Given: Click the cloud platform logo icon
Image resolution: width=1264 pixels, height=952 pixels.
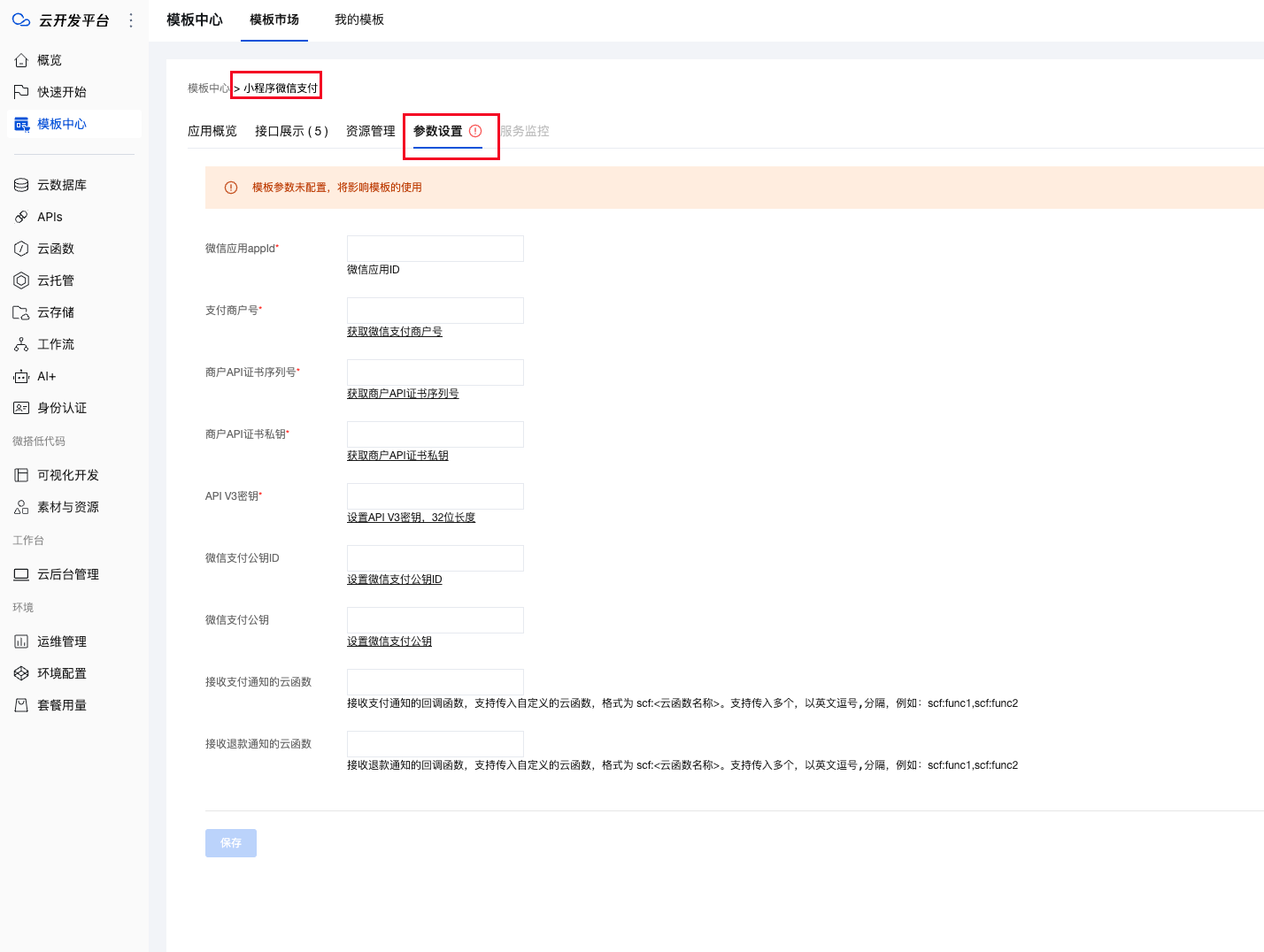Looking at the screenshot, I should point(21,19).
